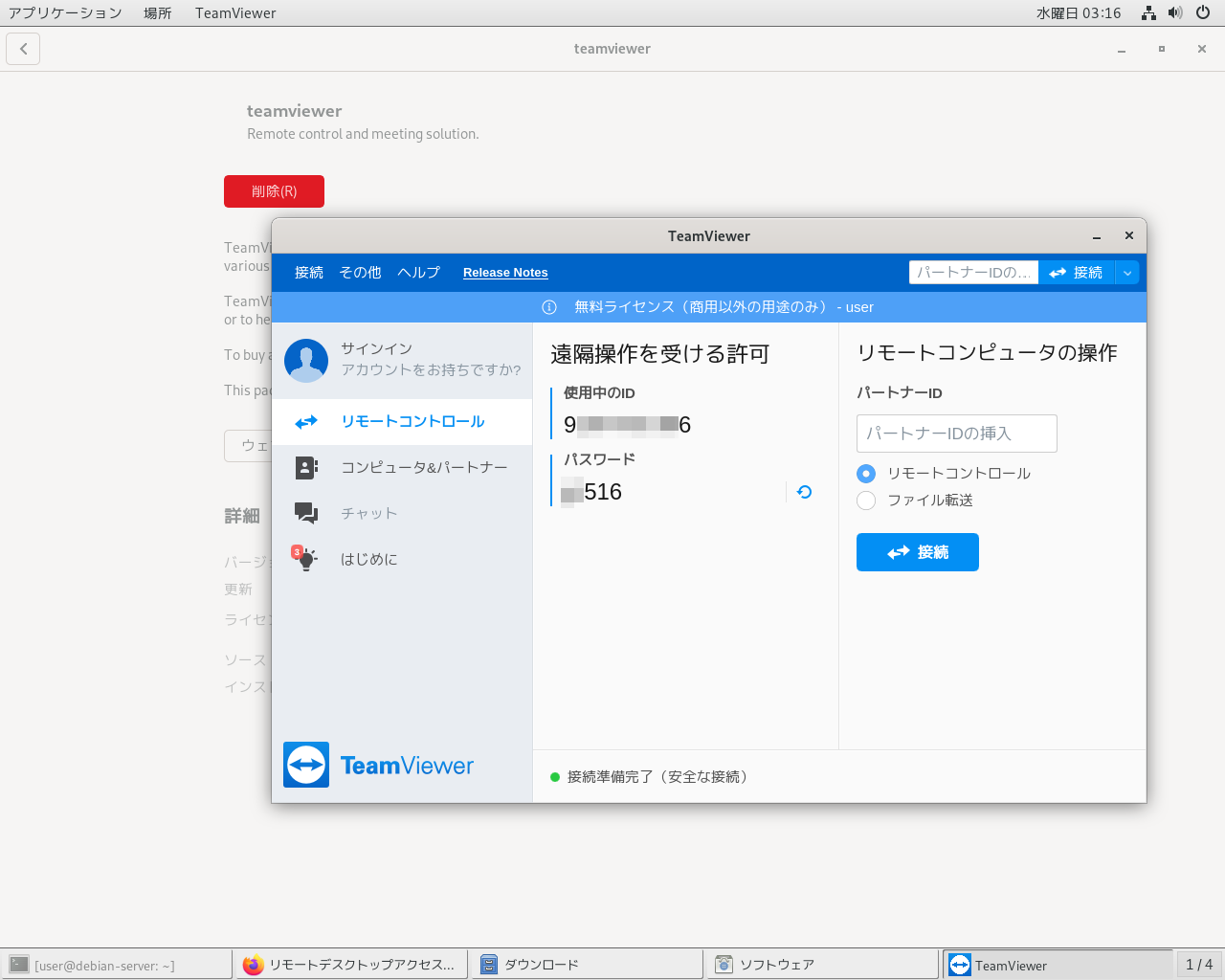Click the lightbulb getting-started icon
The width and height of the screenshot is (1225, 980).
(305, 559)
